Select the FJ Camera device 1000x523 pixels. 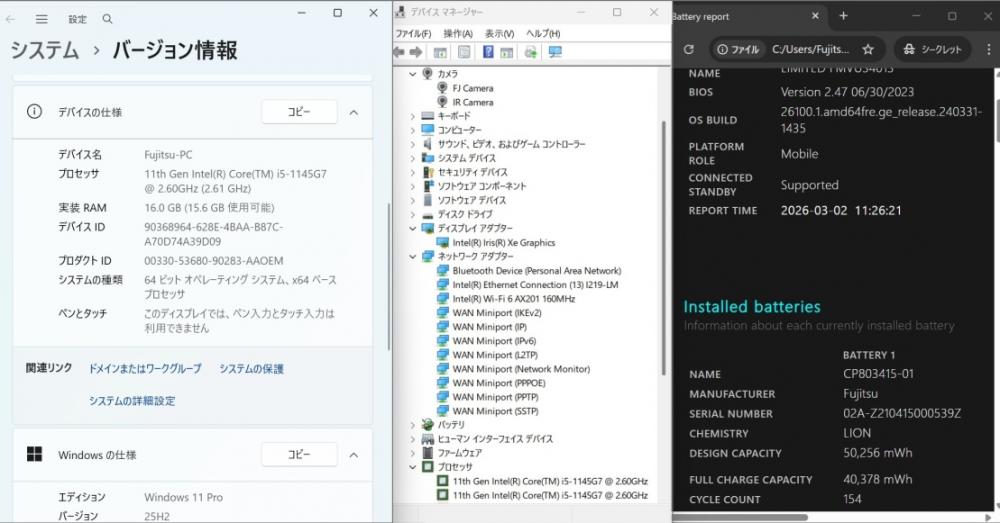click(x=473, y=88)
